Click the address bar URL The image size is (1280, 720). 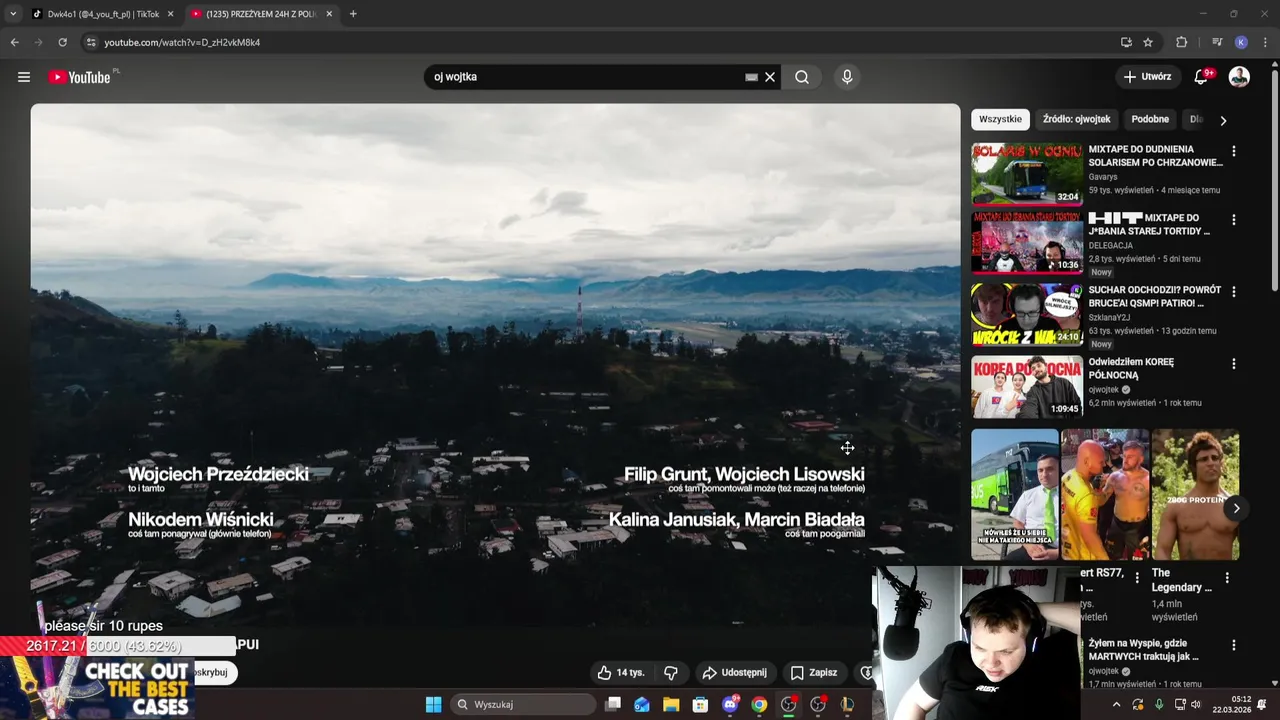(x=182, y=43)
